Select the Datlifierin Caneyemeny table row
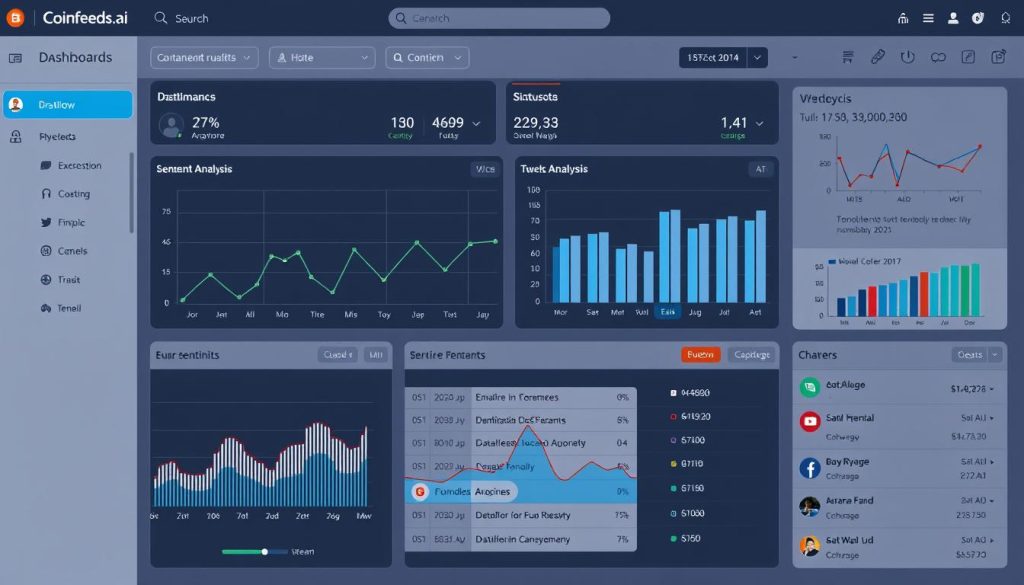Screen dimensions: 1024x585 (x=520, y=539)
